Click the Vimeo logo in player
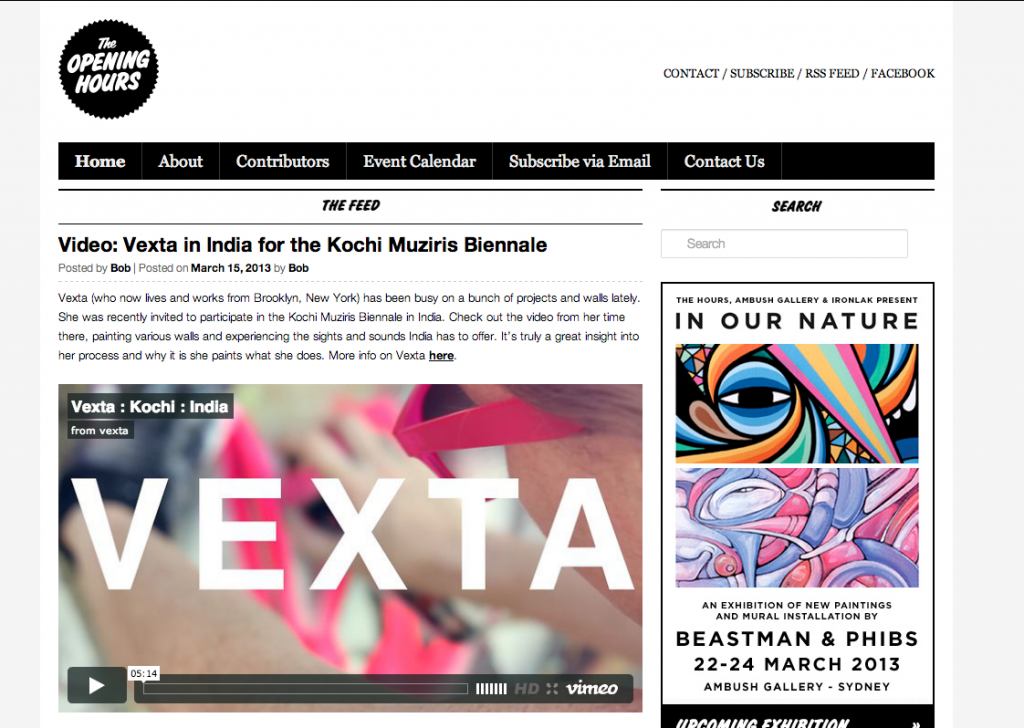Screen dimensions: 1024x728 coord(592,688)
